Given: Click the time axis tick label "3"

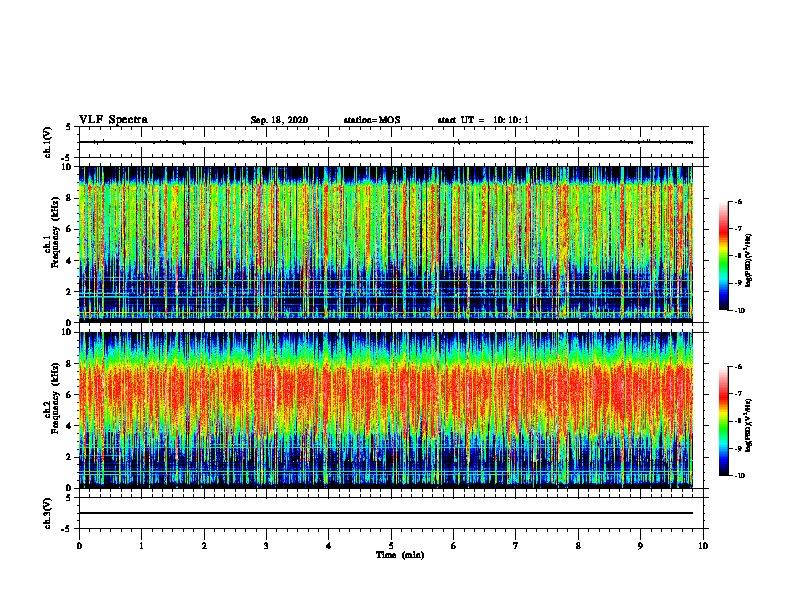Looking at the screenshot, I should point(266,546).
